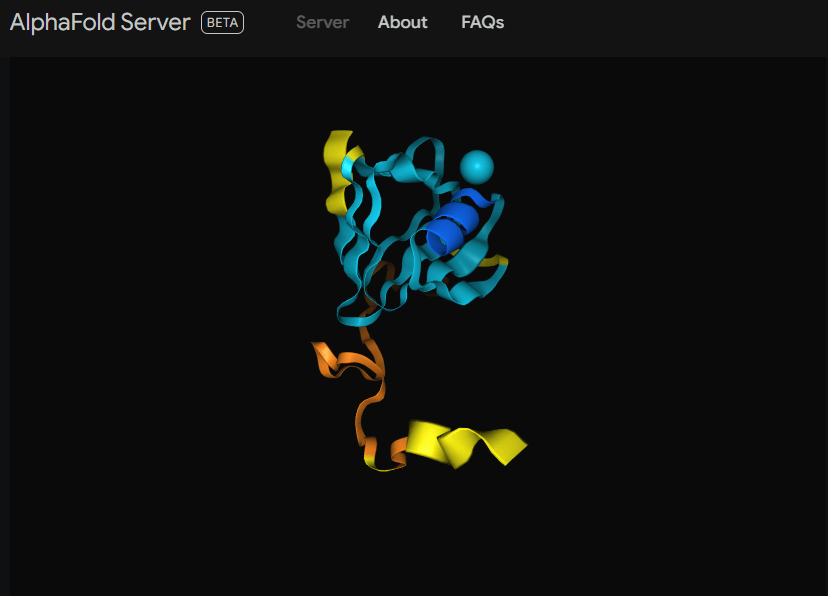Select the large yellow helix below the protein
Viewport: 828px width, 596px height.
pyautogui.click(x=465, y=444)
